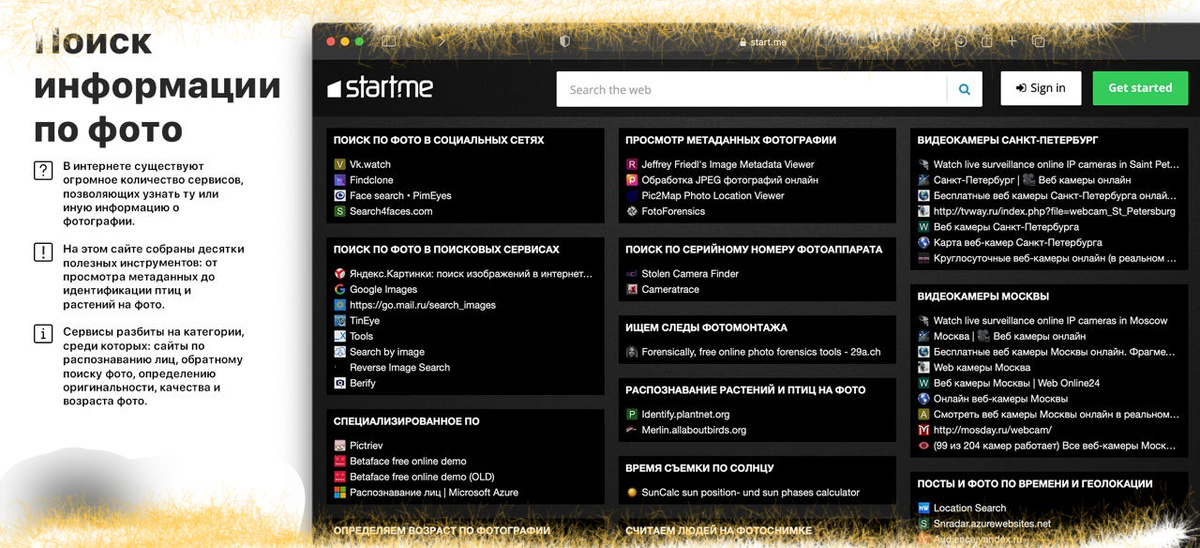Click the Jeffrey Friedl's Metadata Viewer favicon
The width and height of the screenshot is (1200, 548).
tap(632, 164)
